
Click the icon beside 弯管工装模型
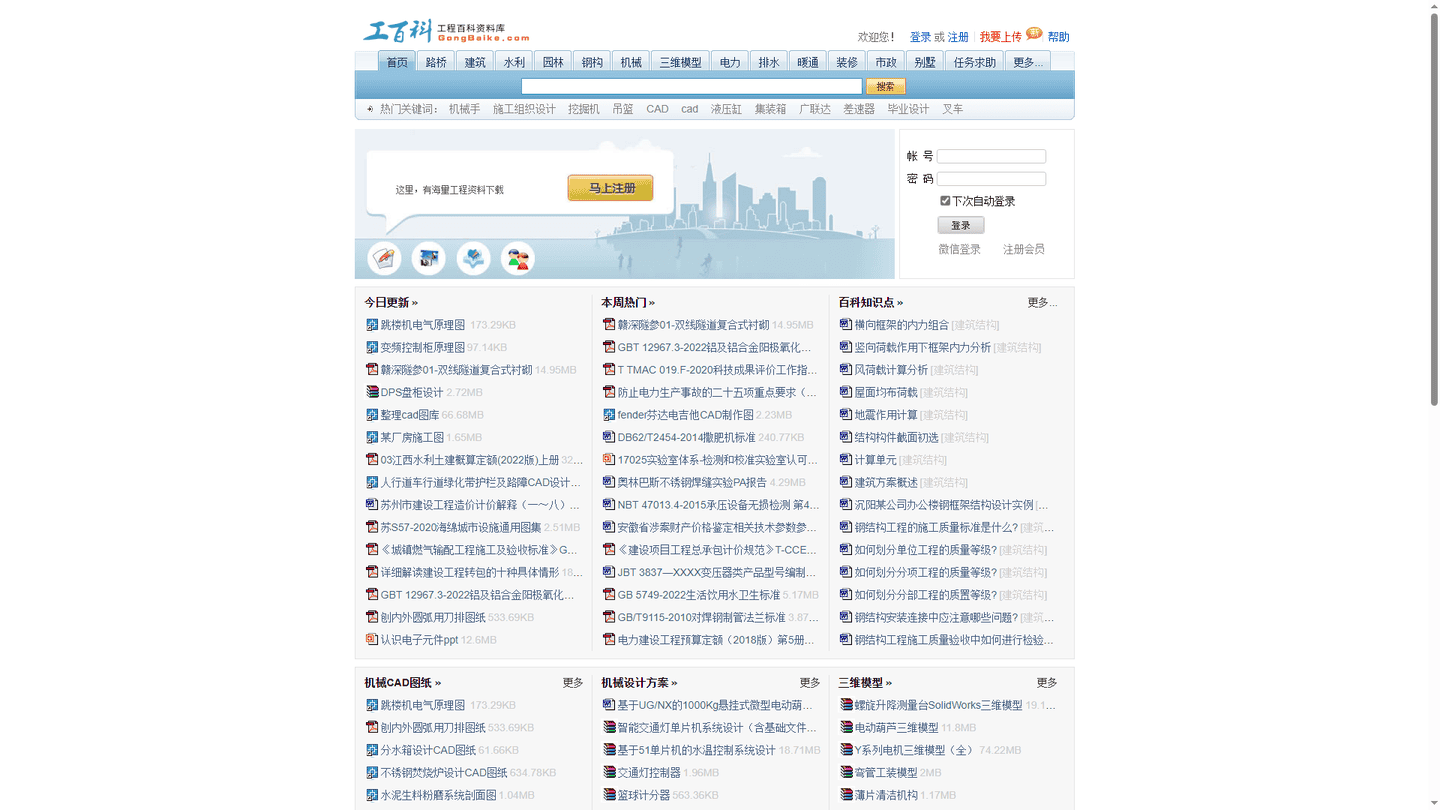tap(846, 772)
